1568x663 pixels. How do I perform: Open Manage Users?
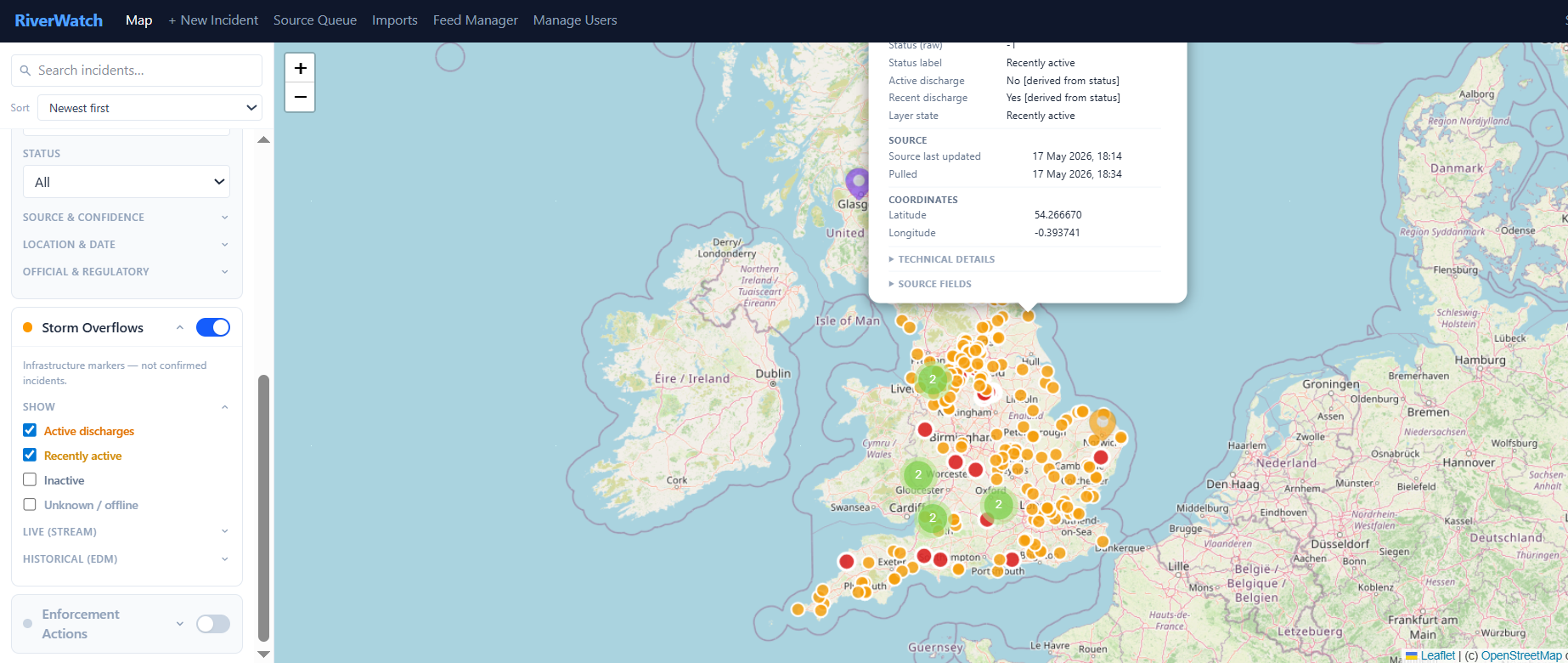(575, 20)
